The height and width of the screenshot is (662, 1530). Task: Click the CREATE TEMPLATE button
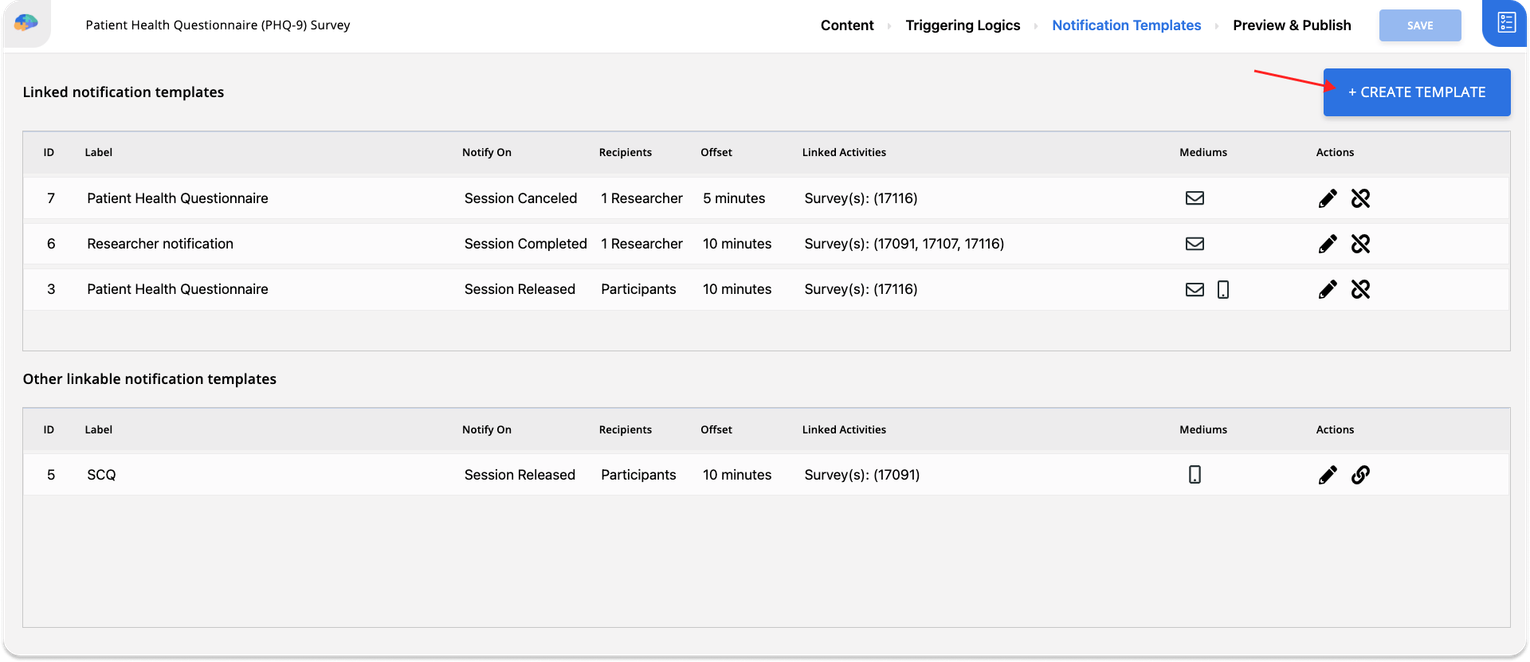(1416, 91)
